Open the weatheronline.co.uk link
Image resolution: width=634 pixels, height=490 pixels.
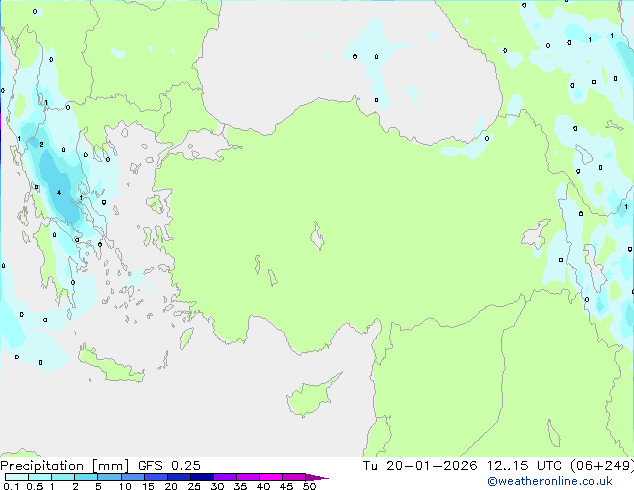(x=550, y=481)
